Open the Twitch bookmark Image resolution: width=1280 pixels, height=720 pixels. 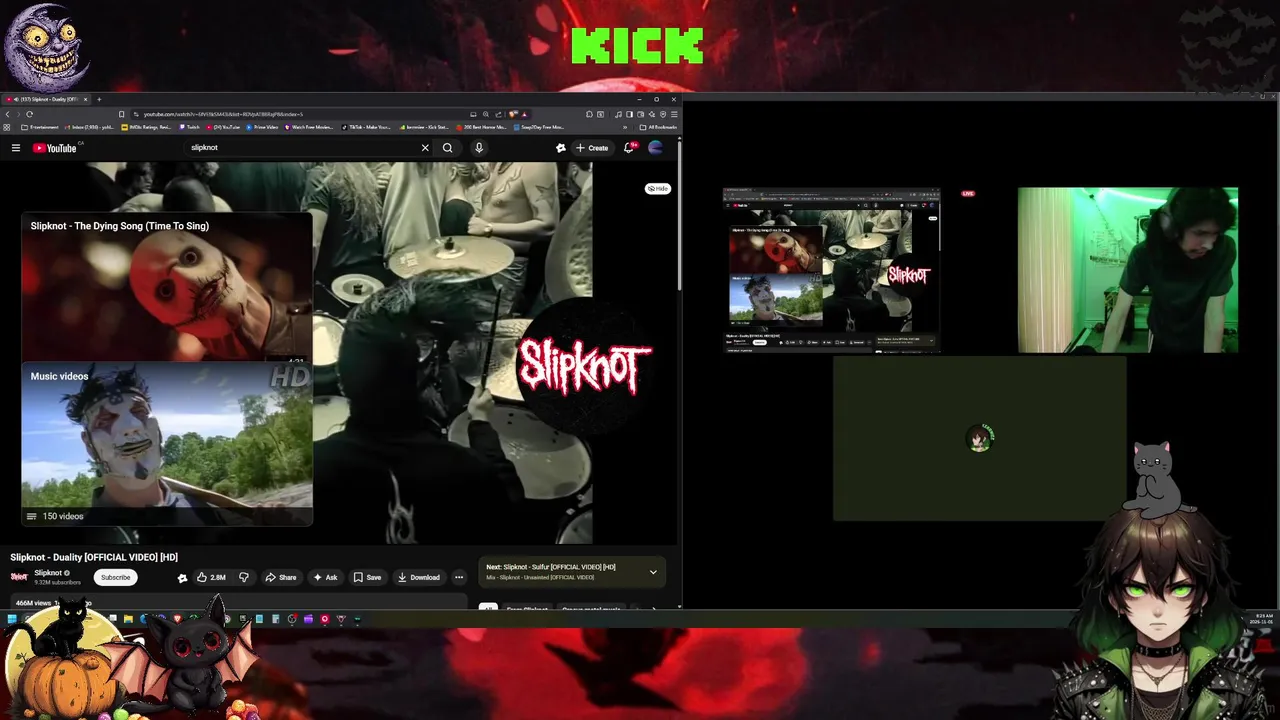point(190,127)
